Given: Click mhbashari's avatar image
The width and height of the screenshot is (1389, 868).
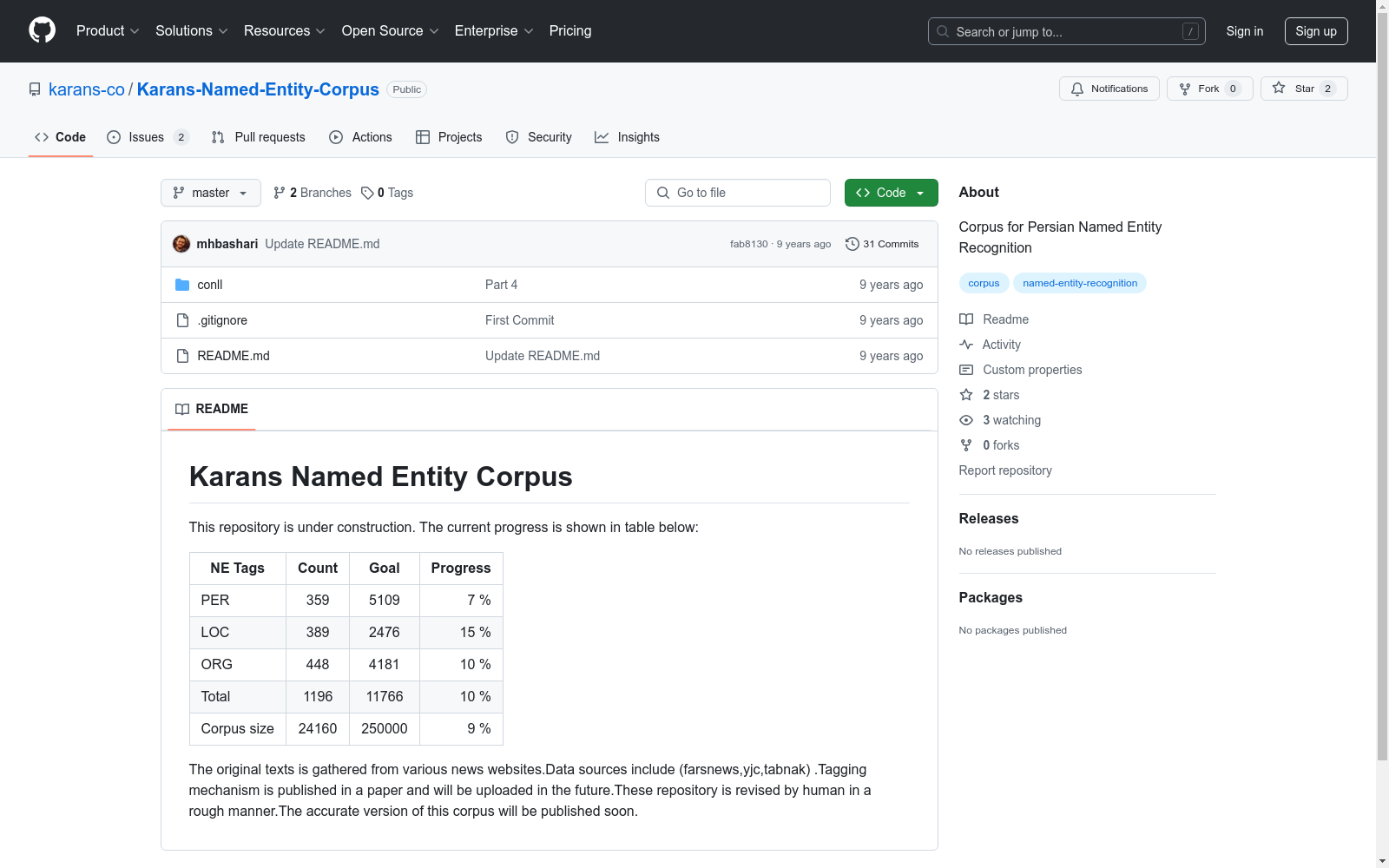Looking at the screenshot, I should point(181,244).
